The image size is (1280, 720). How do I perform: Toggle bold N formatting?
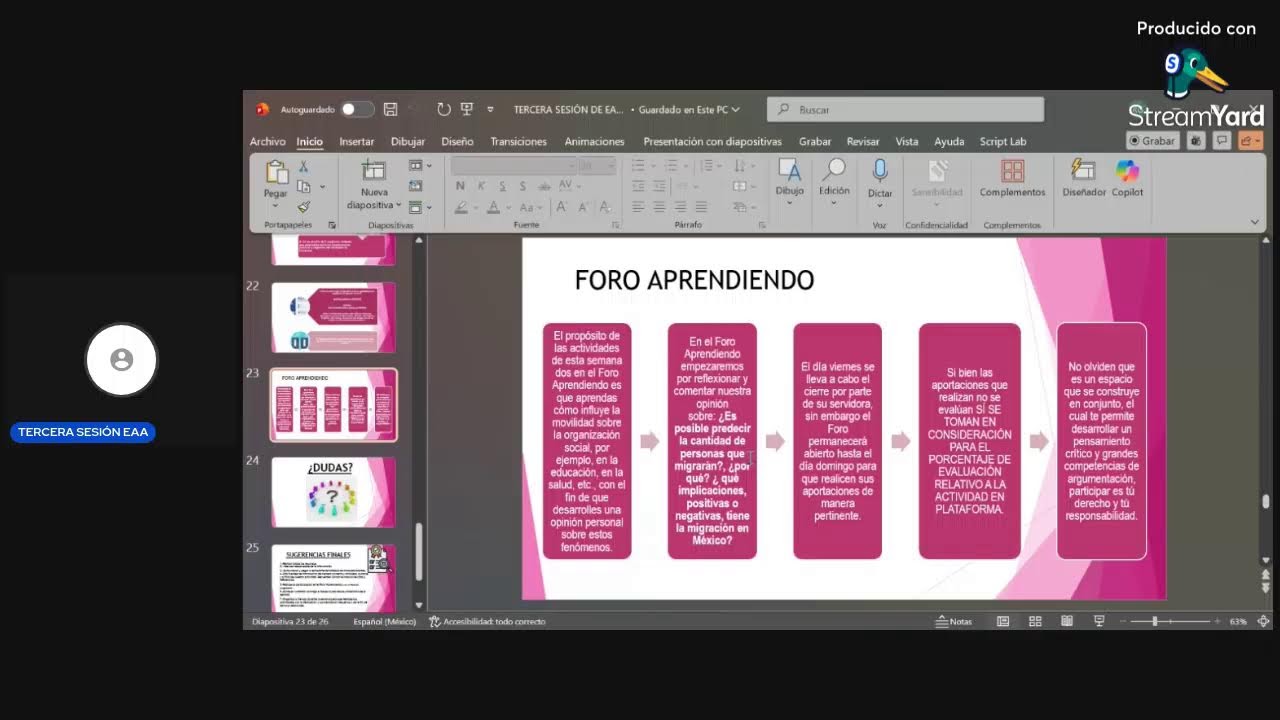(460, 186)
